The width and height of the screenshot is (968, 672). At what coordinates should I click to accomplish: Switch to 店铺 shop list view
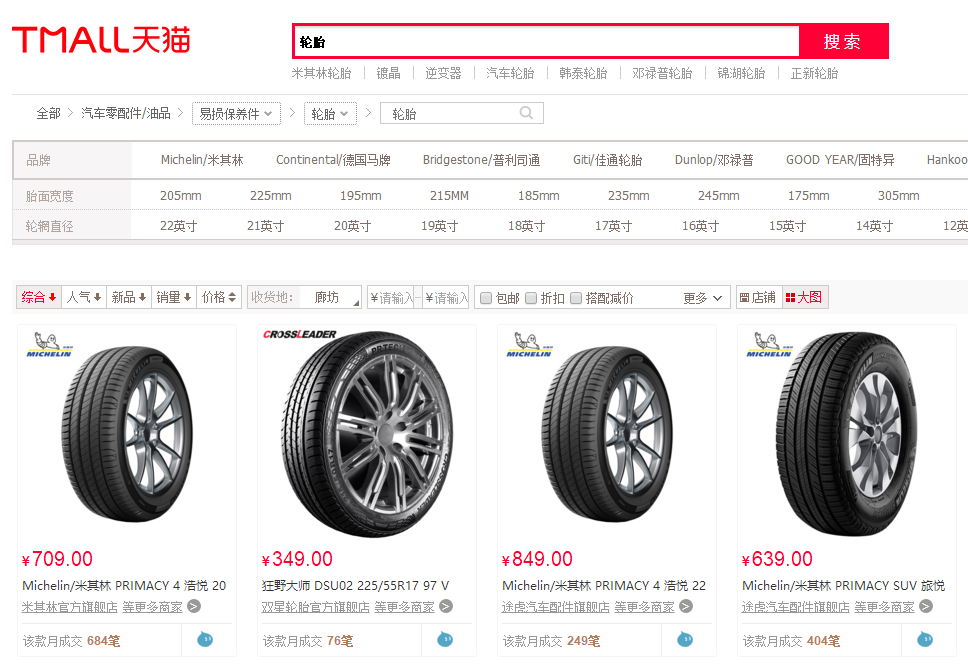pyautogui.click(x=758, y=297)
